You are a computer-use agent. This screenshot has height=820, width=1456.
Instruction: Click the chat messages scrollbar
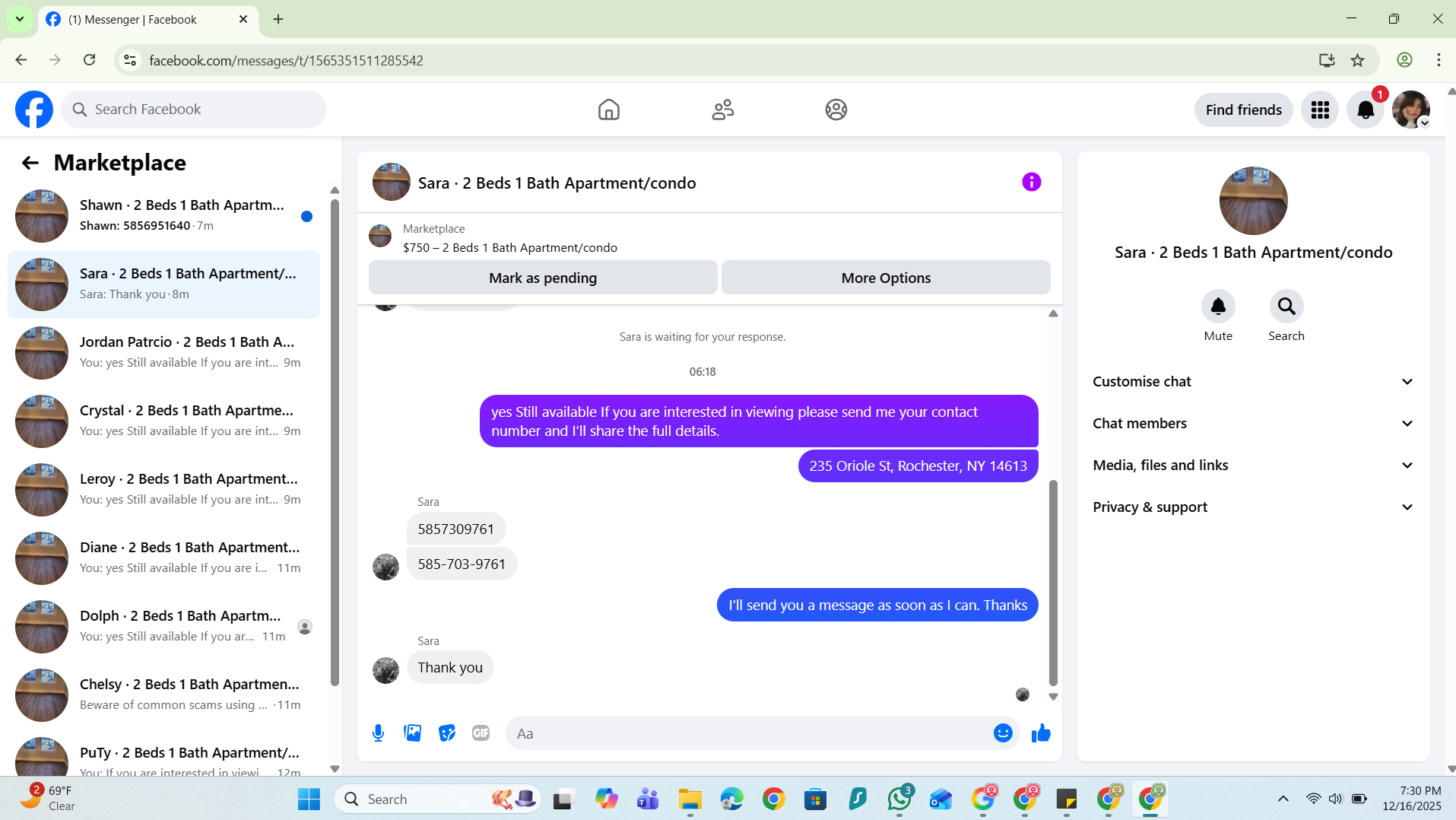(1053, 582)
